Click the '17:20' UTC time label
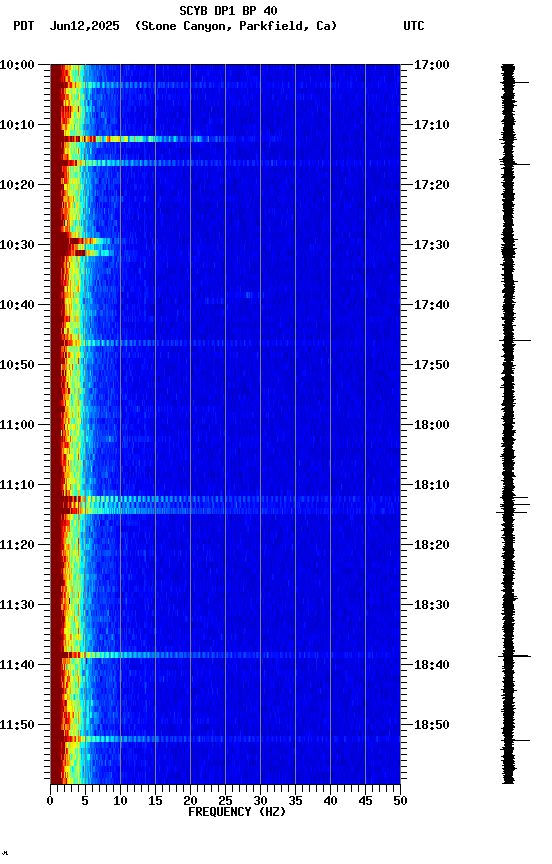This screenshot has height=864, width=552. click(432, 185)
